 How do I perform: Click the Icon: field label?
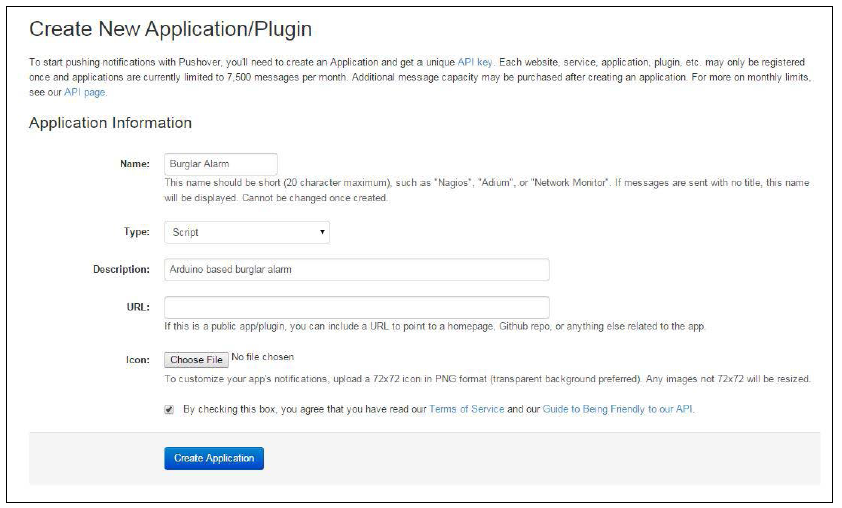click(x=138, y=360)
